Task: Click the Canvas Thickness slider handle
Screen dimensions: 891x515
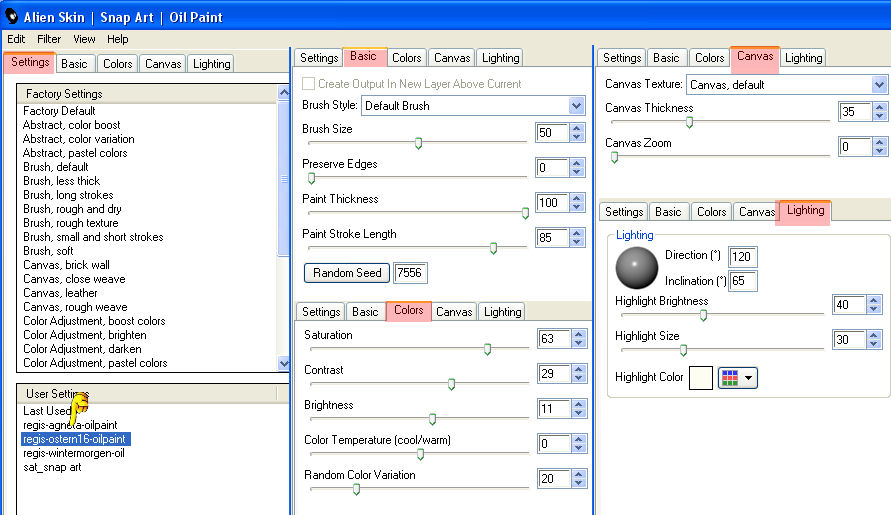Action: pos(689,122)
